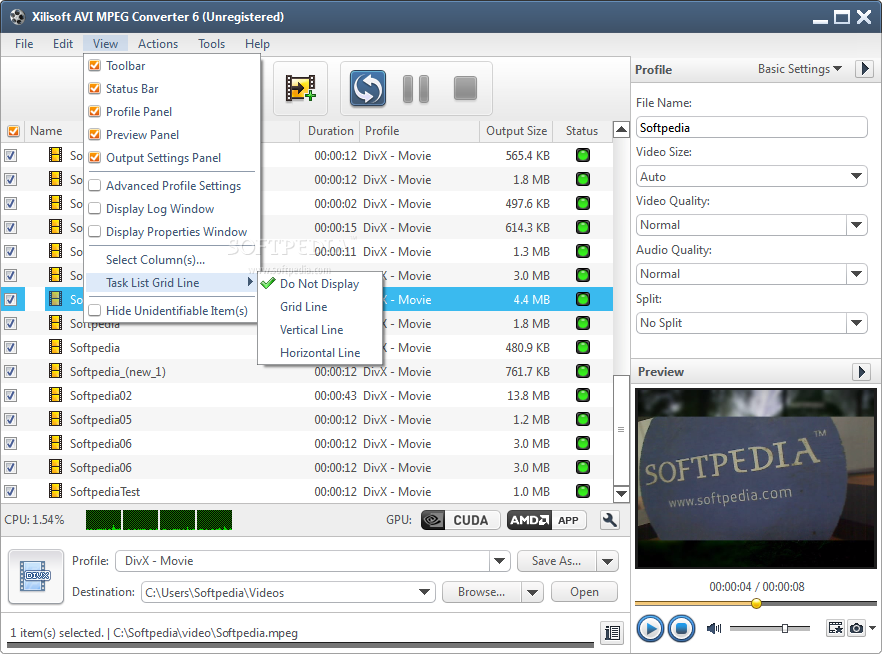Toggle Preview Panel checkbox

point(94,134)
